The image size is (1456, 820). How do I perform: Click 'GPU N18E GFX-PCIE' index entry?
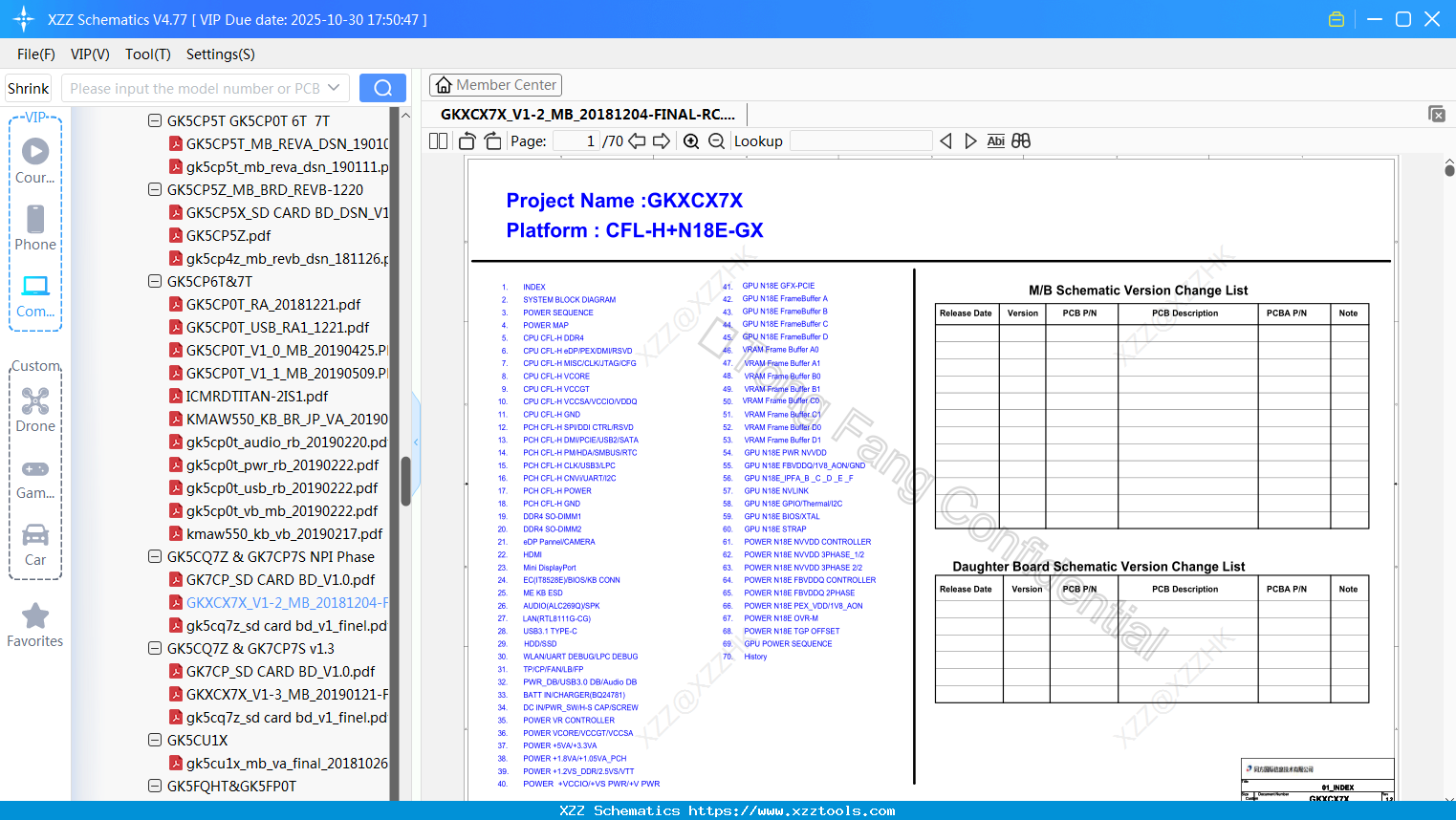(778, 286)
